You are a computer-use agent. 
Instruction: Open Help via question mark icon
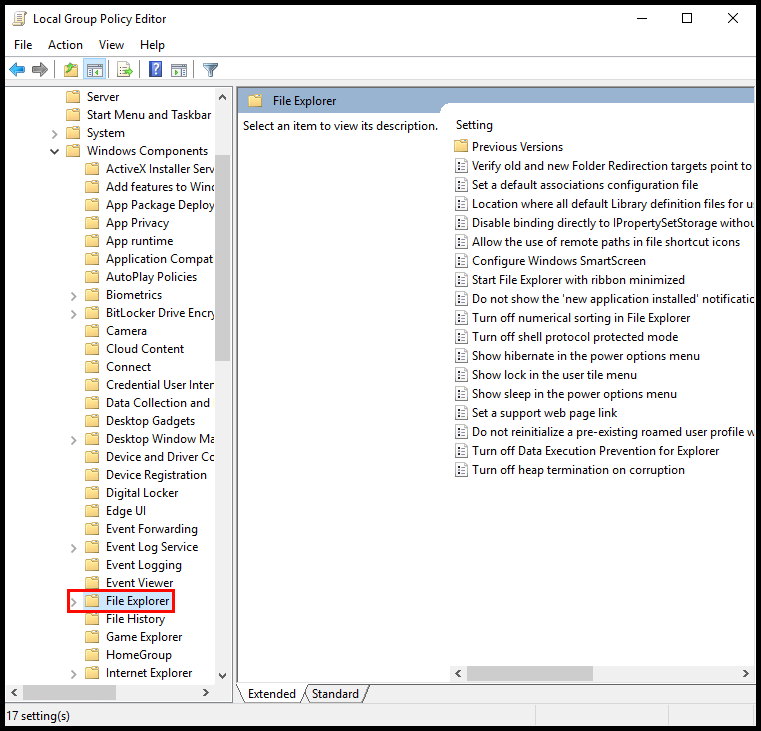(x=155, y=70)
